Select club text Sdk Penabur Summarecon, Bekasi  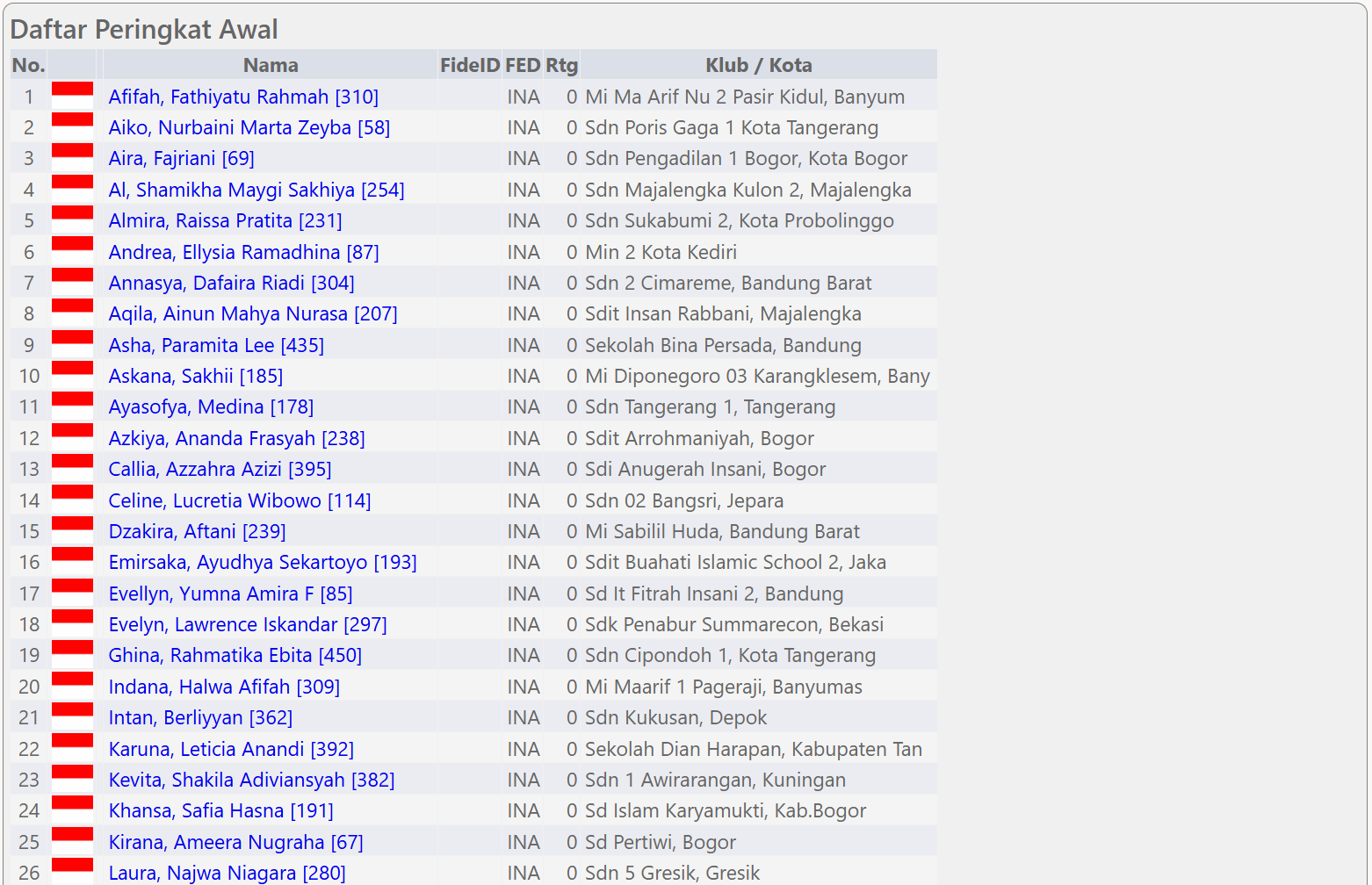[734, 624]
